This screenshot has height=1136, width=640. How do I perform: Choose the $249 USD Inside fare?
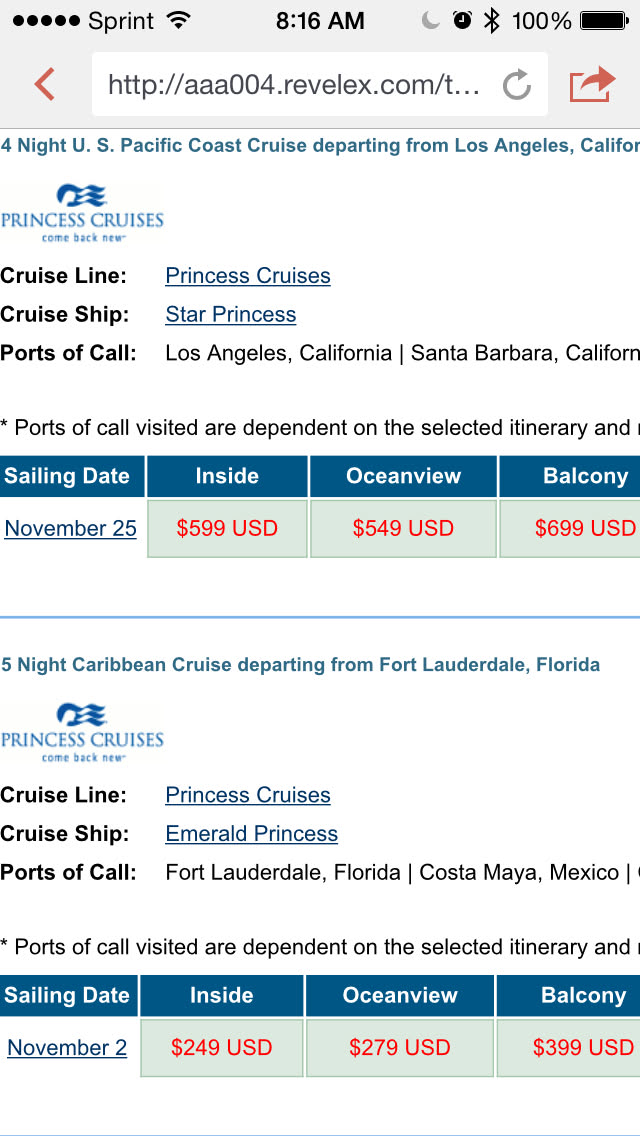tap(221, 1048)
